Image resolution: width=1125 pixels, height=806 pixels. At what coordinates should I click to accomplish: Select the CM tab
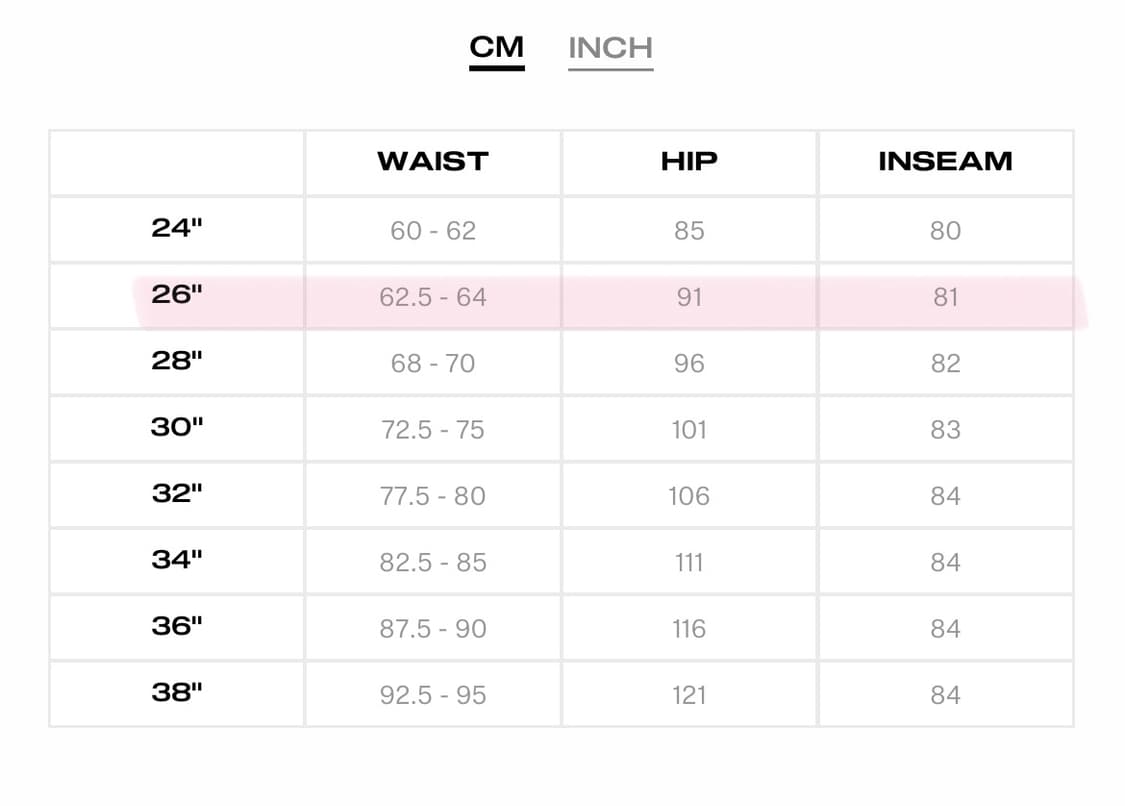[496, 47]
